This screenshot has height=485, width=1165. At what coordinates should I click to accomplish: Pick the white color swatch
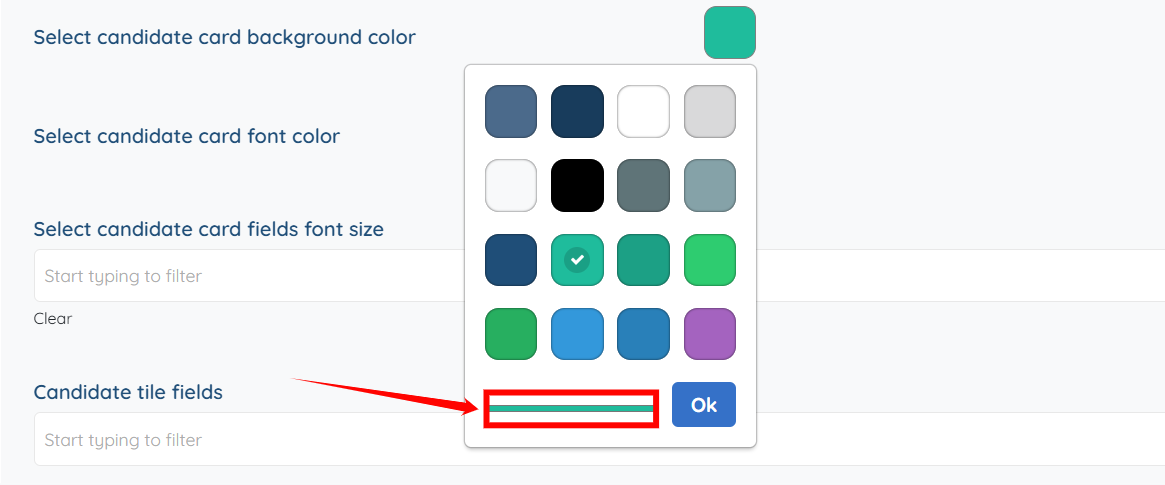643,111
